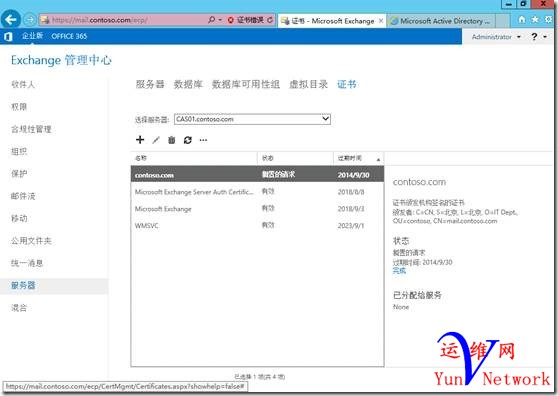The width and height of the screenshot is (558, 396).
Task: Refresh the page from address bar
Action: (270, 20)
